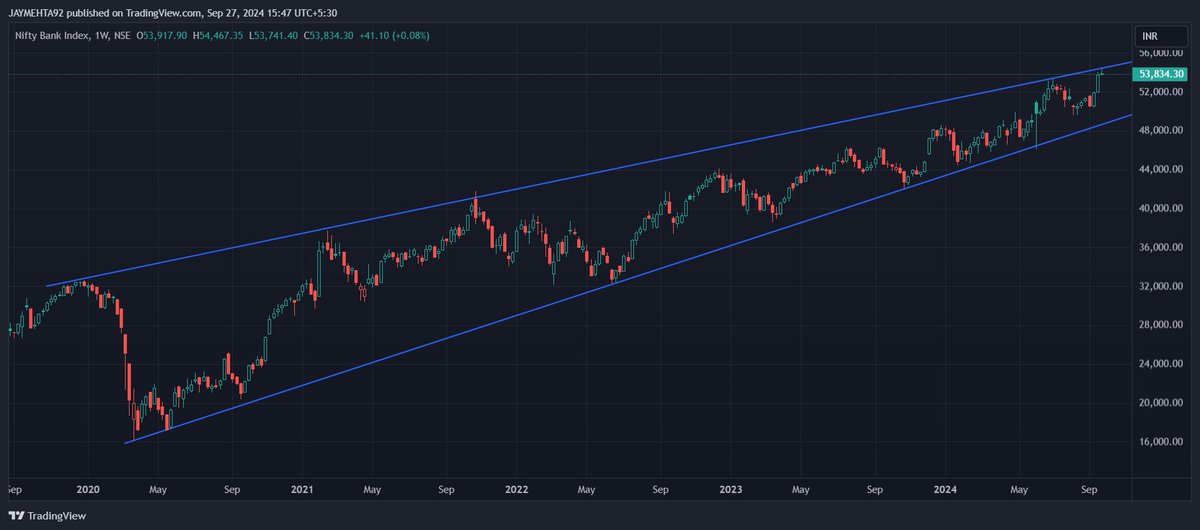
Task: Click the 20,000.00 price axis label
Action: point(1162,403)
